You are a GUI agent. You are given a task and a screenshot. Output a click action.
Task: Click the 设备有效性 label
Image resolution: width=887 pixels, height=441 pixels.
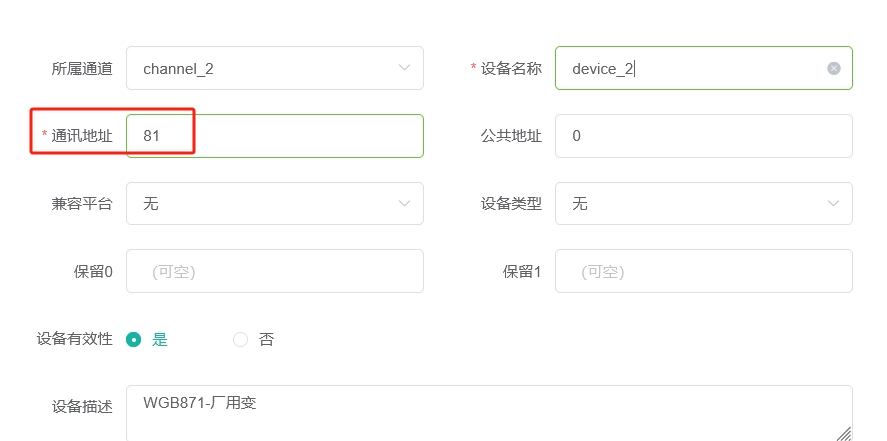click(75, 339)
